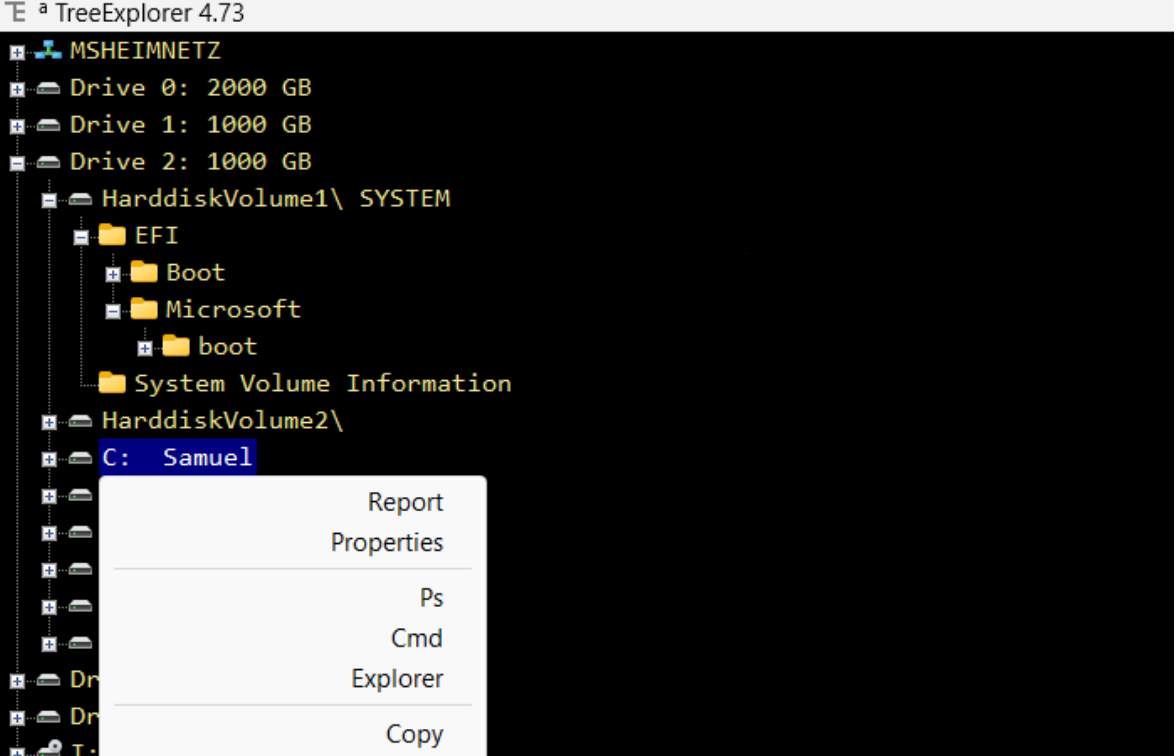Viewport: 1176px width, 756px height.
Task: Choose Report from the context menu
Action: click(x=405, y=501)
